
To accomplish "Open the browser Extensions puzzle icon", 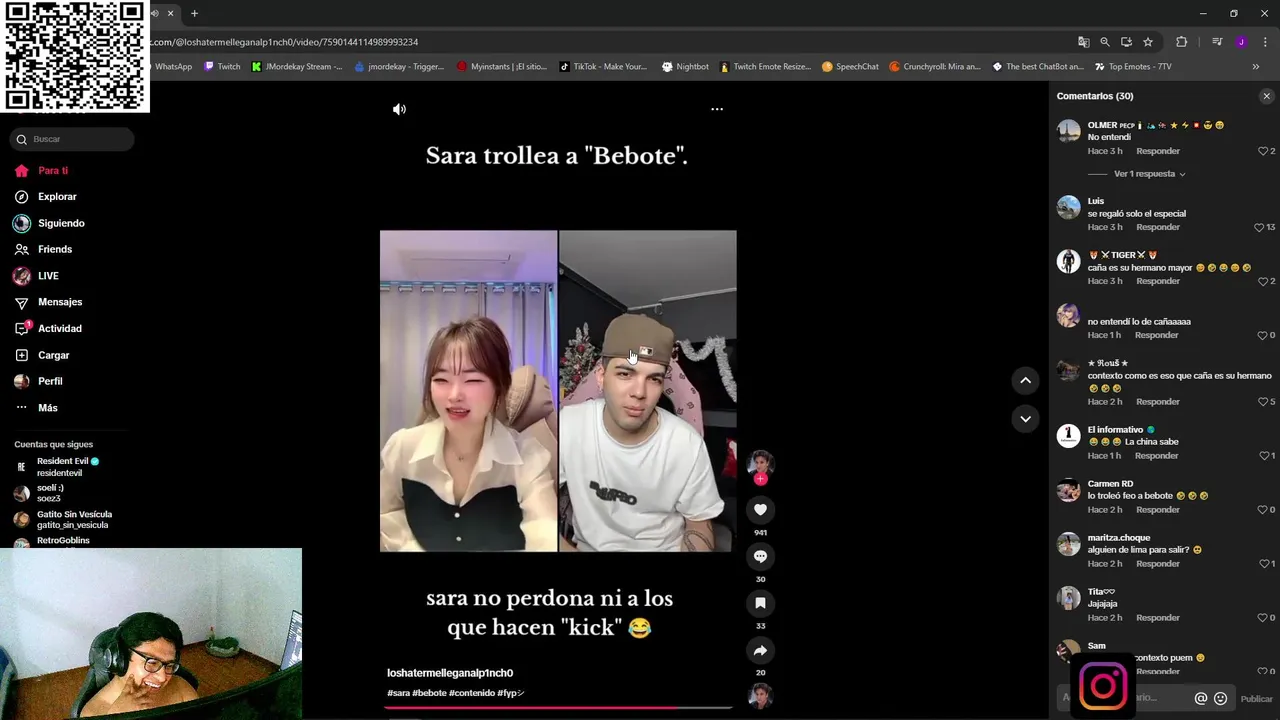I will (x=1181, y=42).
